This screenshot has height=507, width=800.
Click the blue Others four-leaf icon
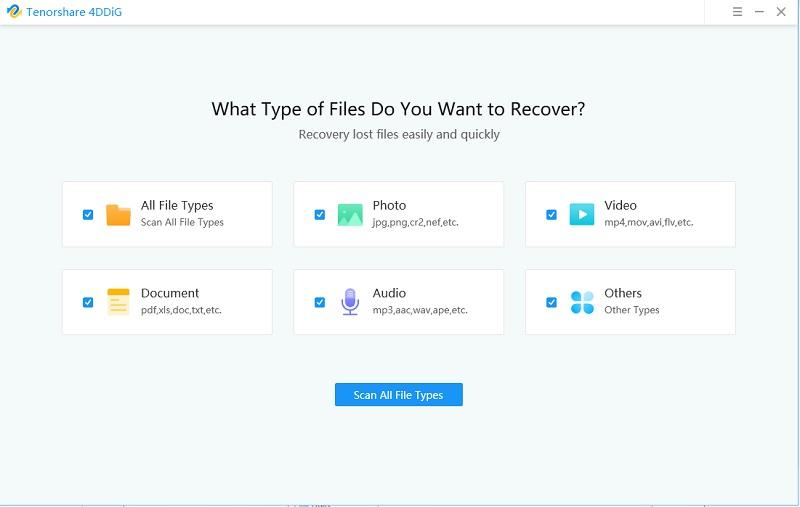582,302
